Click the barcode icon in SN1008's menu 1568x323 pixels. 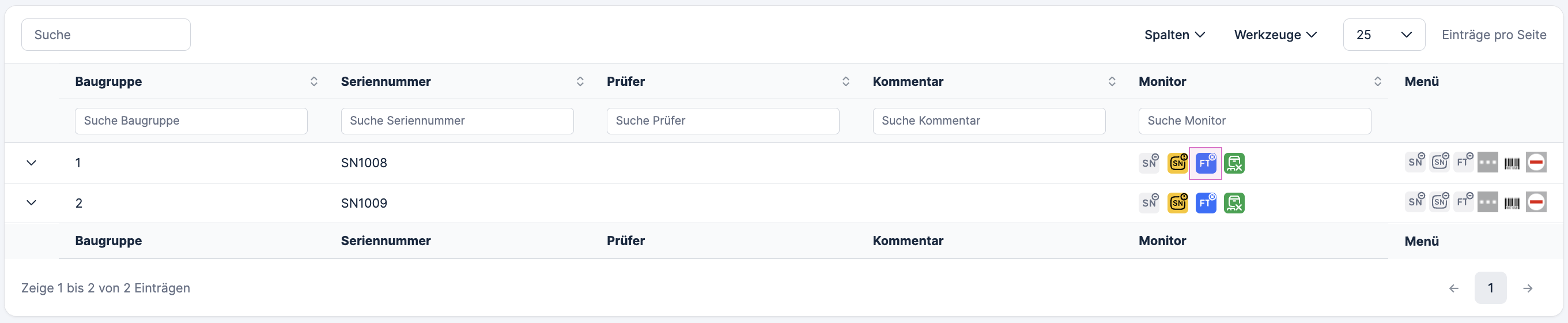[x=1512, y=163]
